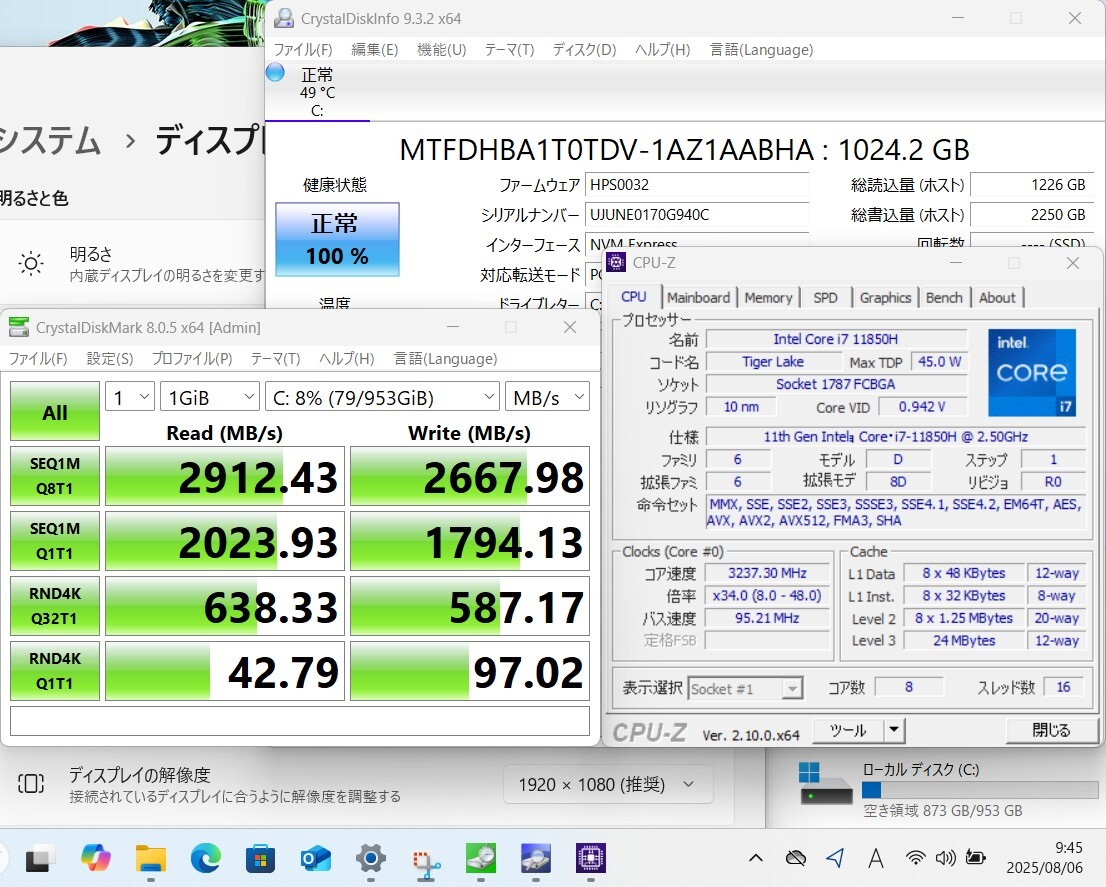Open Microsoft Edge from the taskbar

205,858
